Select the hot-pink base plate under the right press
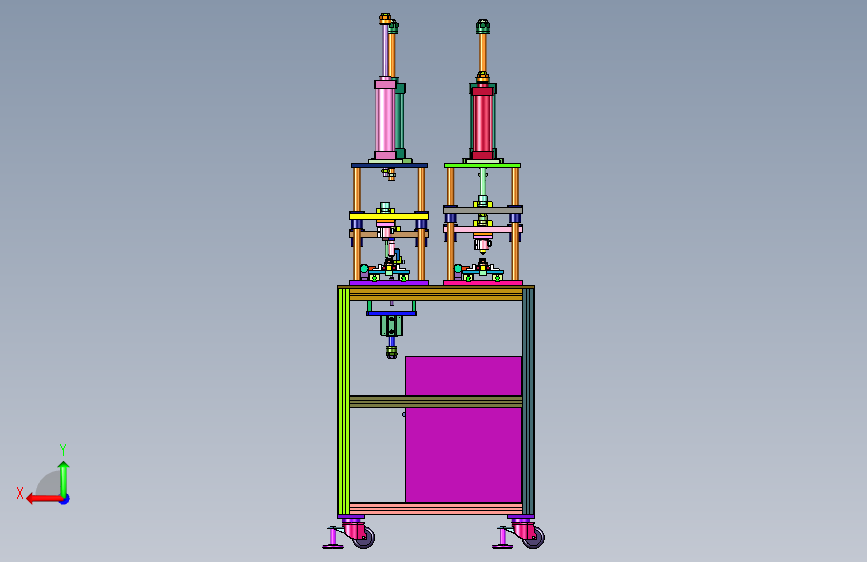Image resolution: width=867 pixels, height=562 pixels. (x=483, y=283)
